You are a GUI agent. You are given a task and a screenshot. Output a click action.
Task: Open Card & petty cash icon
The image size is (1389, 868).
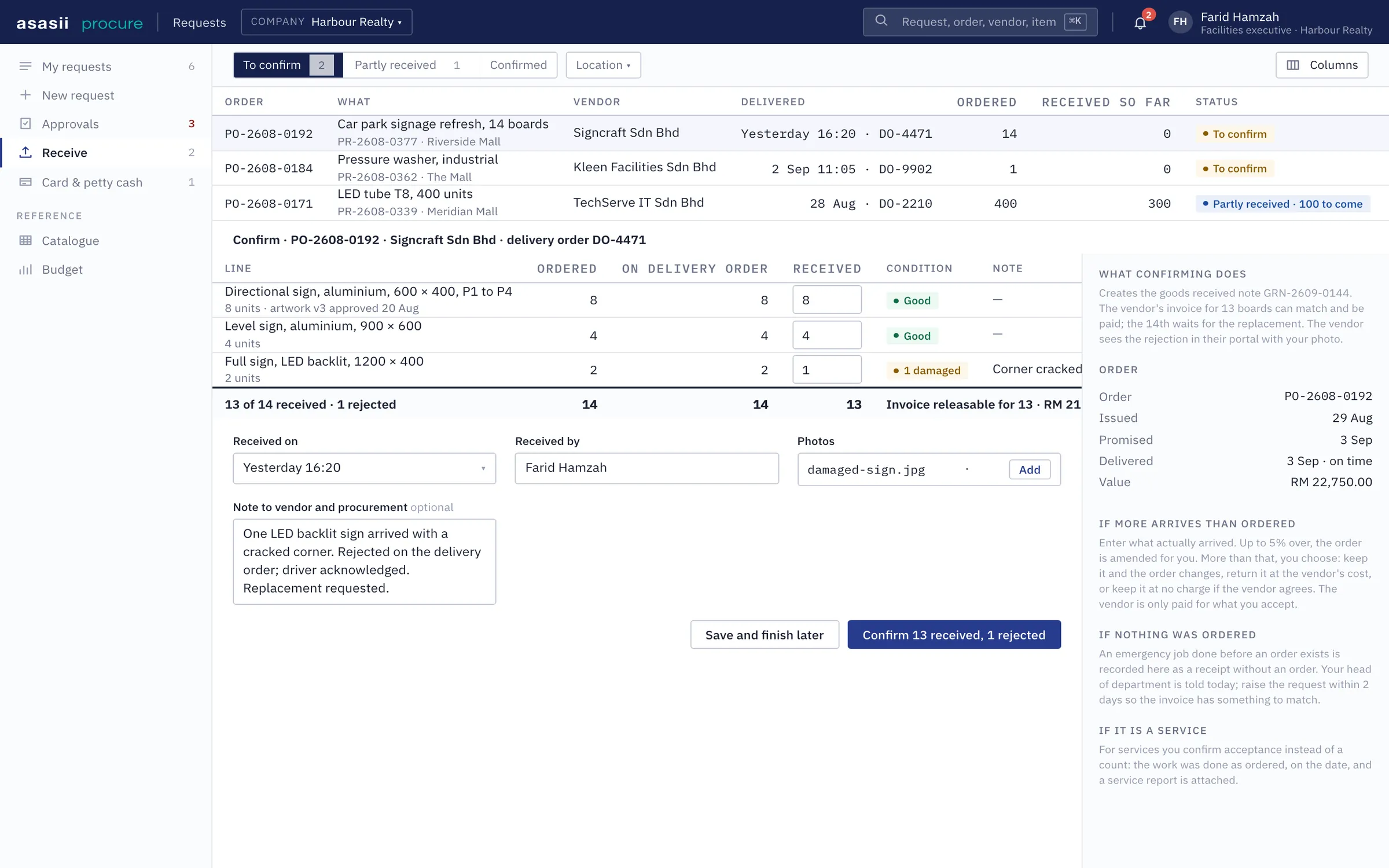pyautogui.click(x=25, y=182)
